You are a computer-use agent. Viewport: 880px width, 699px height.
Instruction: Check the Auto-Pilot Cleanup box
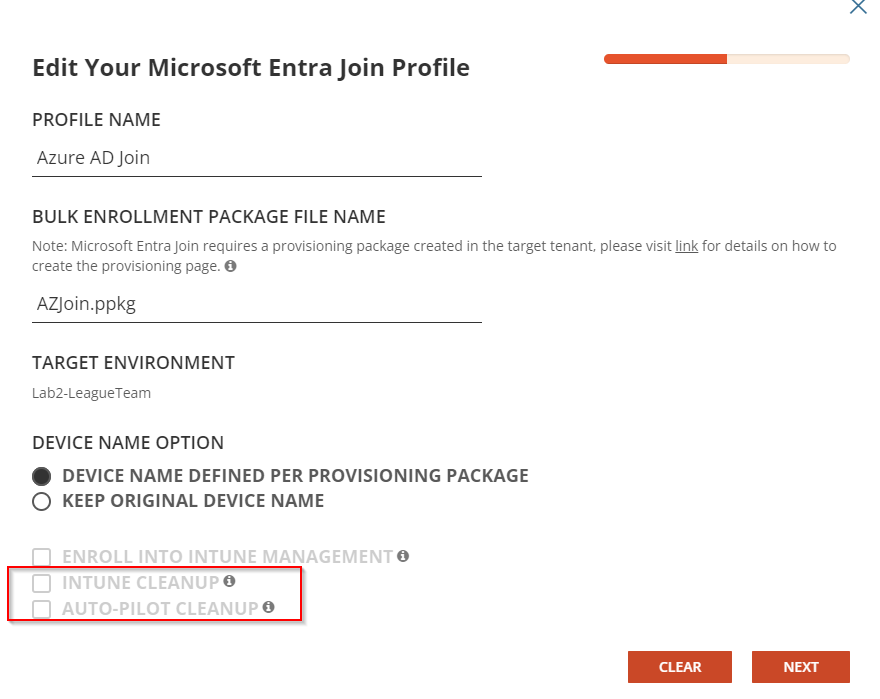tap(41, 609)
